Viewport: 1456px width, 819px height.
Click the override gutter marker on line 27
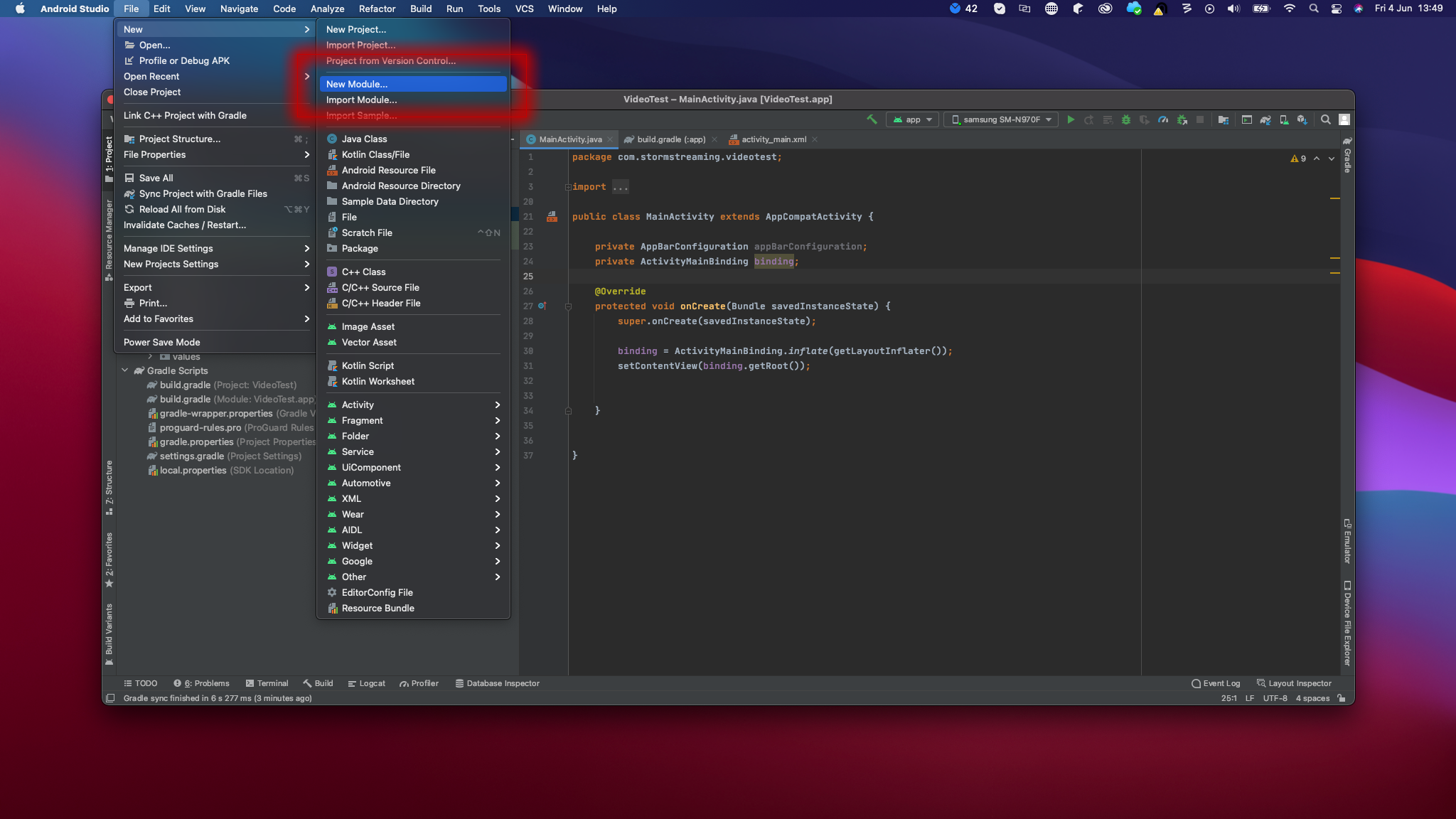[542, 306]
